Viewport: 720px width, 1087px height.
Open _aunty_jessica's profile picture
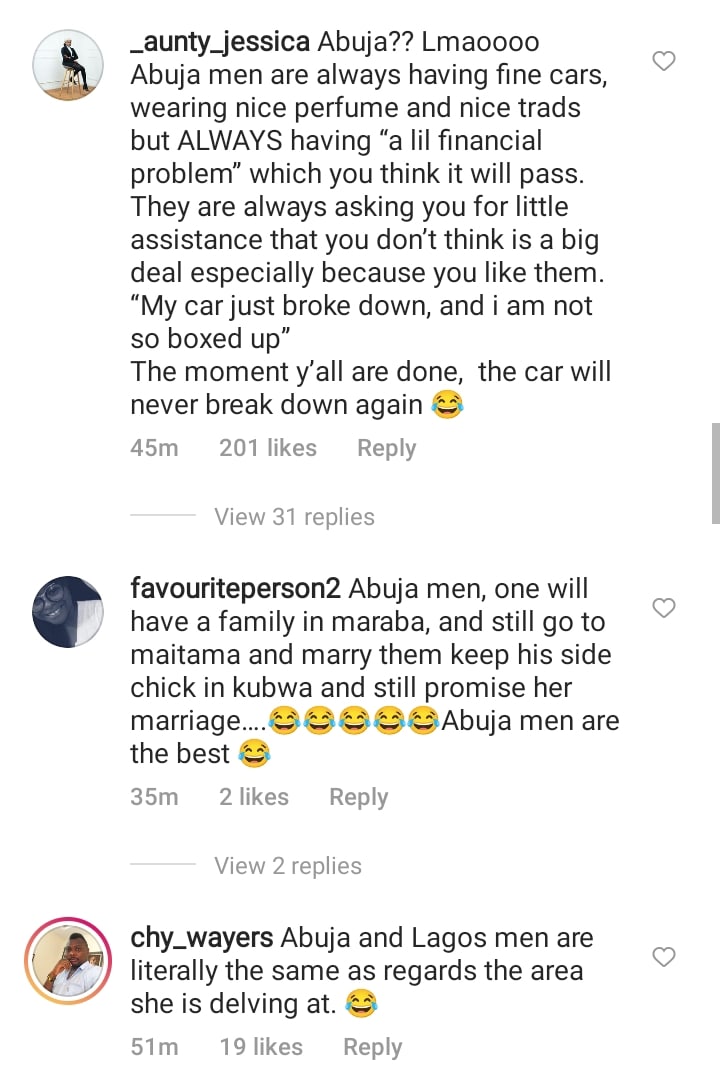point(68,64)
